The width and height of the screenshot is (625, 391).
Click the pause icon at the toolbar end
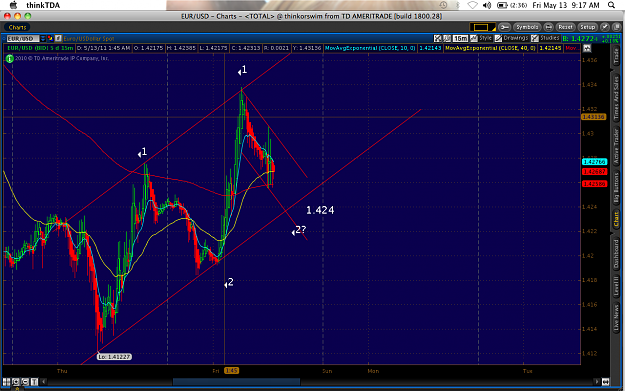pos(617,27)
